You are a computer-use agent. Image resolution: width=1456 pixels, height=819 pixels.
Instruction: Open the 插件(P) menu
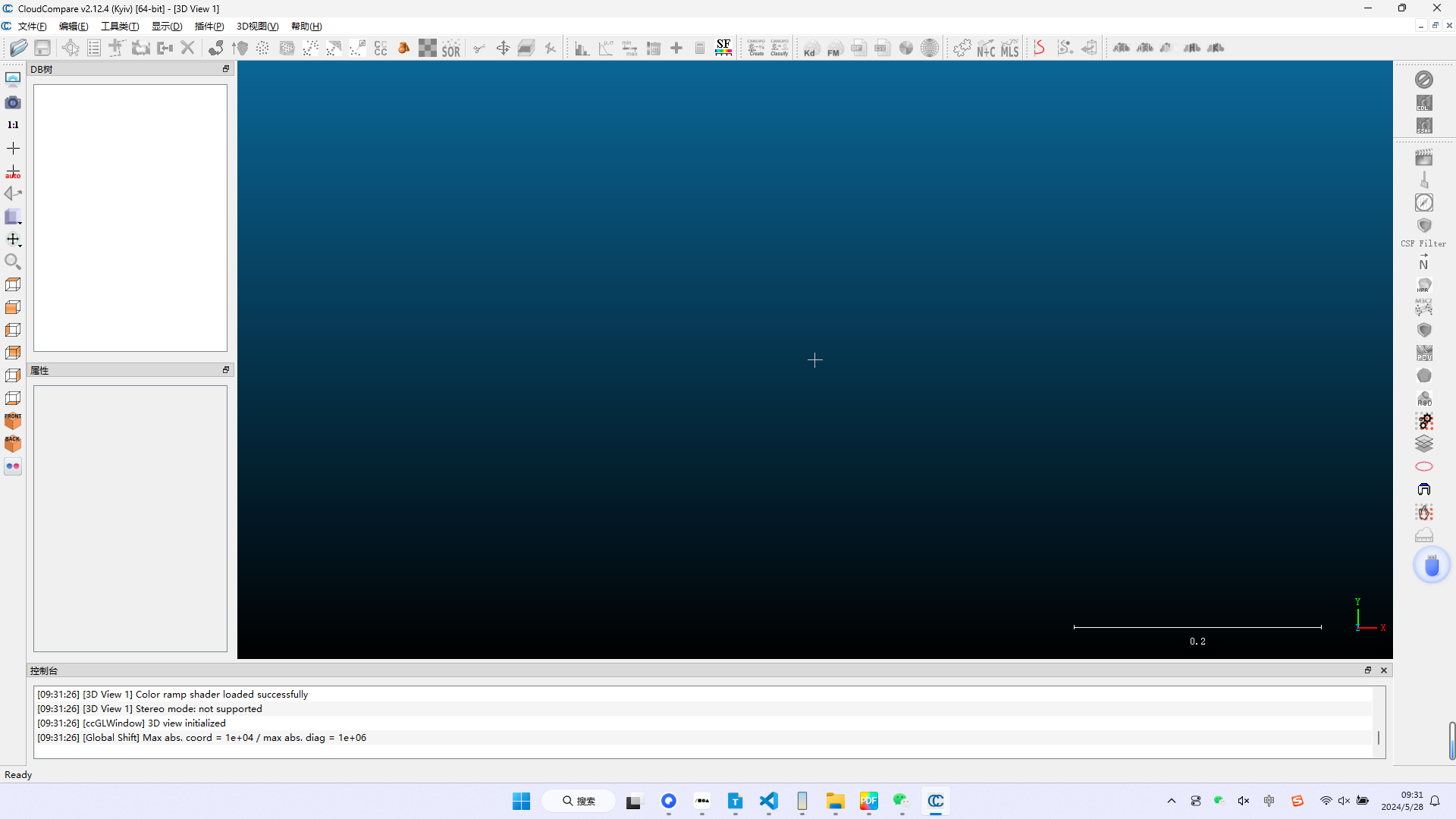click(209, 27)
